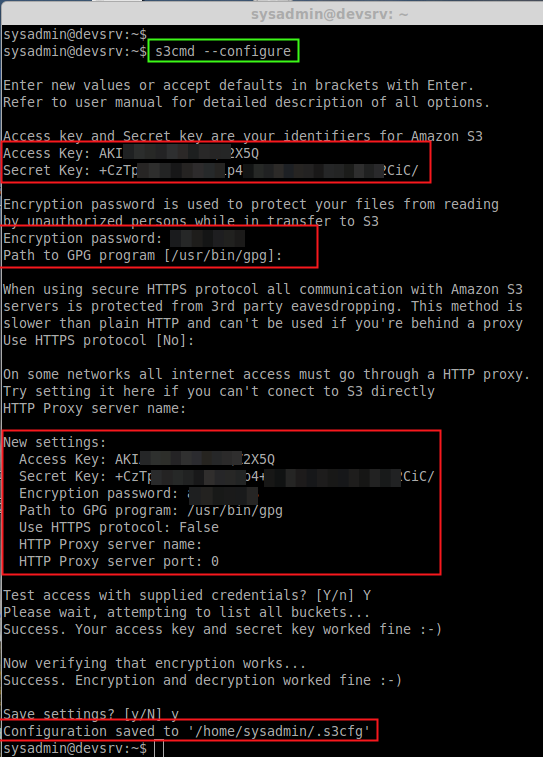Click the Path to GPG program prompt

pyautogui.click(x=142, y=255)
